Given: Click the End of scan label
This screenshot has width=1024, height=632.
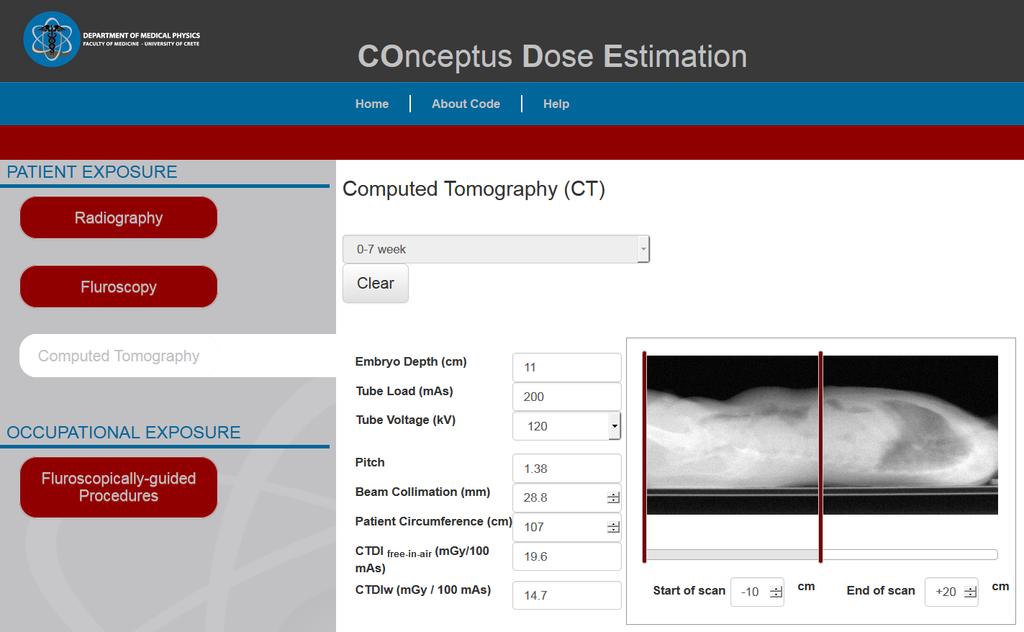Looking at the screenshot, I should [881, 591].
